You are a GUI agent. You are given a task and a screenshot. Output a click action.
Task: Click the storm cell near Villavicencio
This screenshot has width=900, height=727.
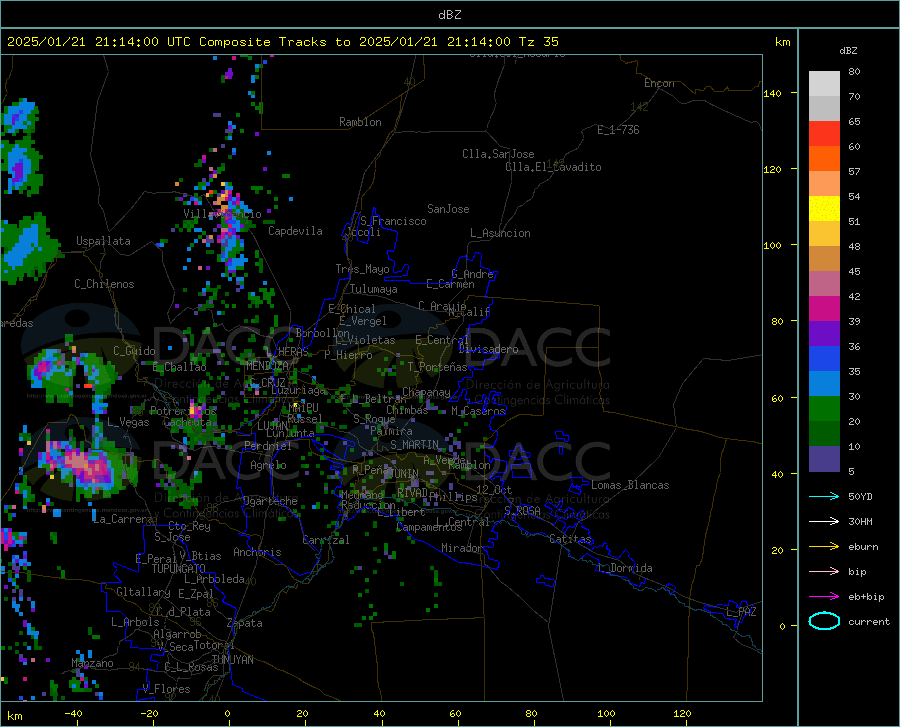(230, 221)
